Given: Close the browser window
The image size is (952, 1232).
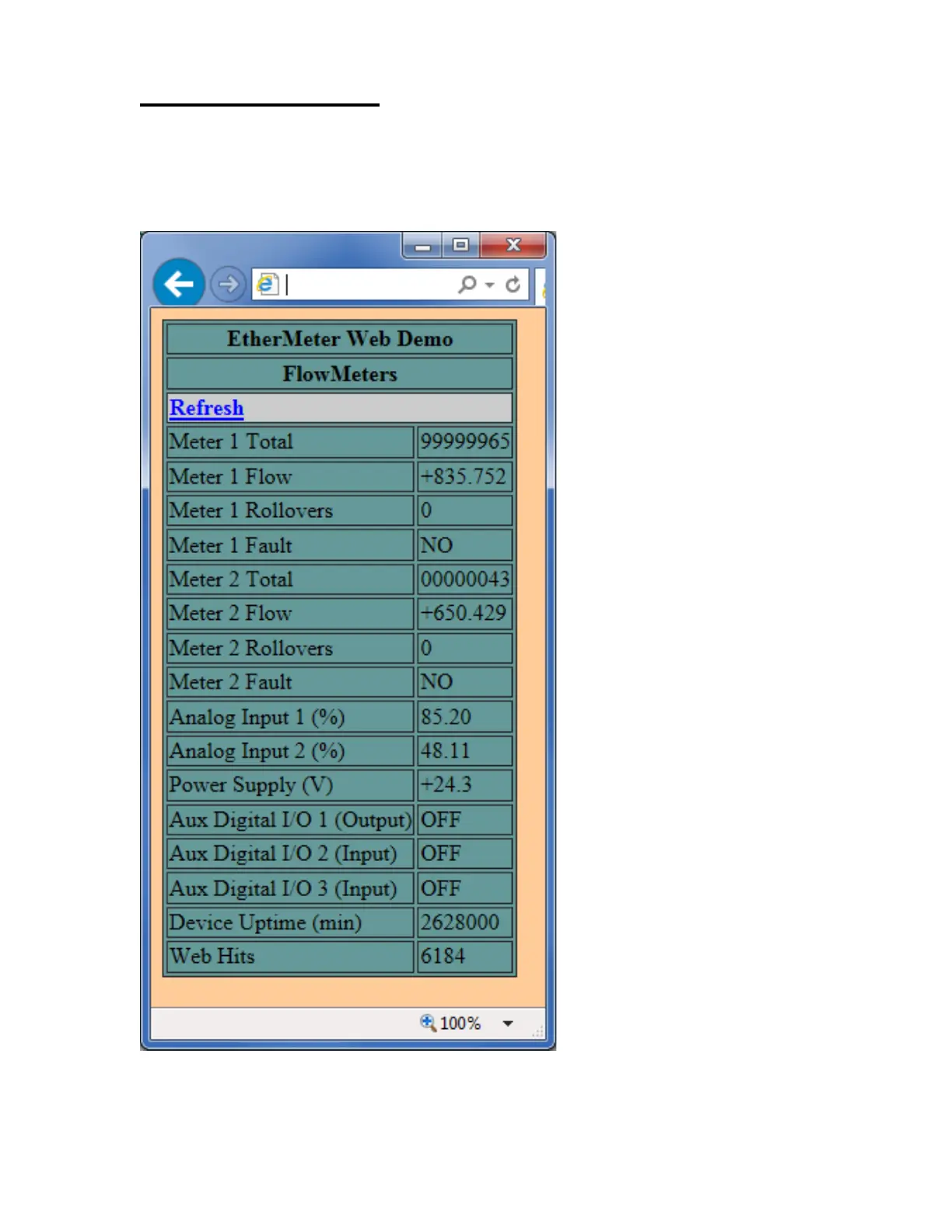Looking at the screenshot, I should 513,246.
